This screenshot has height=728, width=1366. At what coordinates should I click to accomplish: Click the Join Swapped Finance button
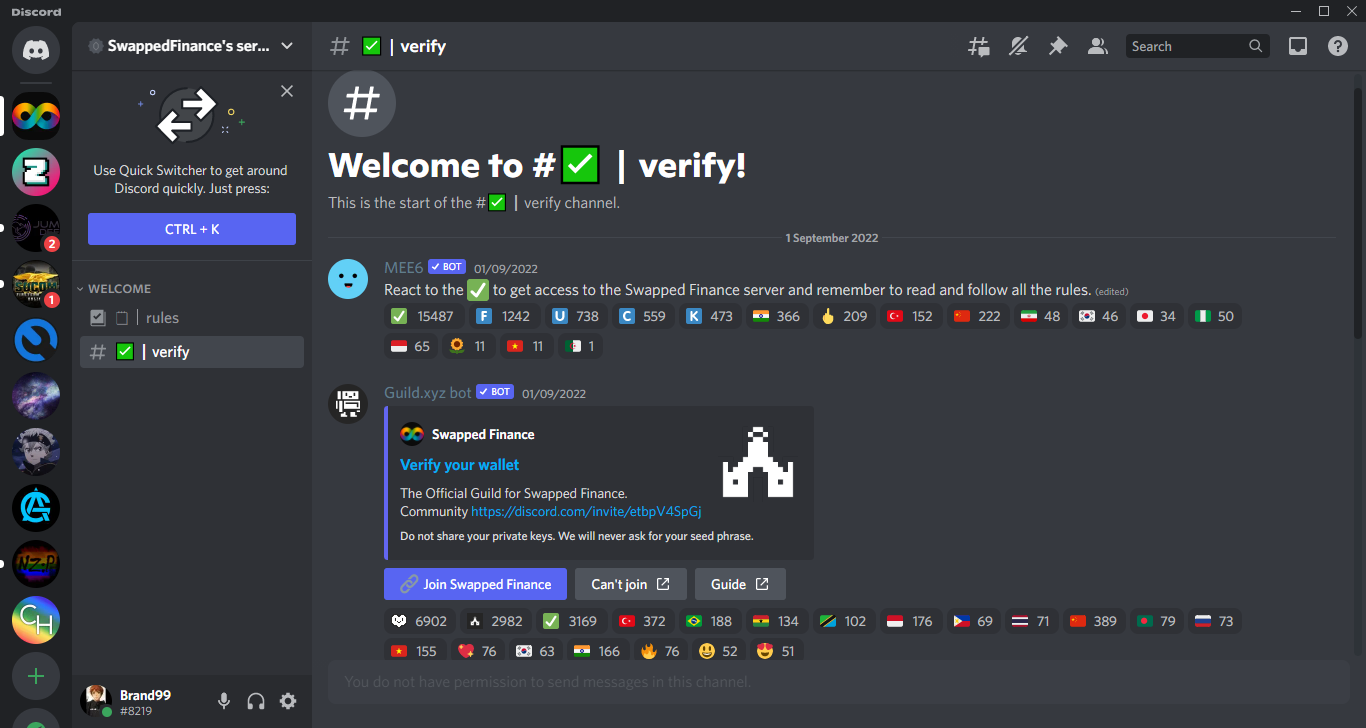click(x=475, y=584)
